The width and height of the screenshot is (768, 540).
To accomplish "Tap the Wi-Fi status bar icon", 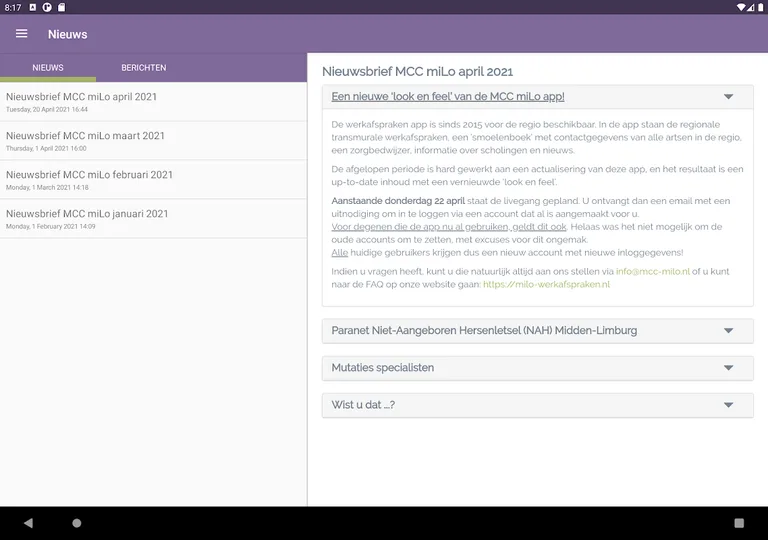I will pyautogui.click(x=741, y=7).
